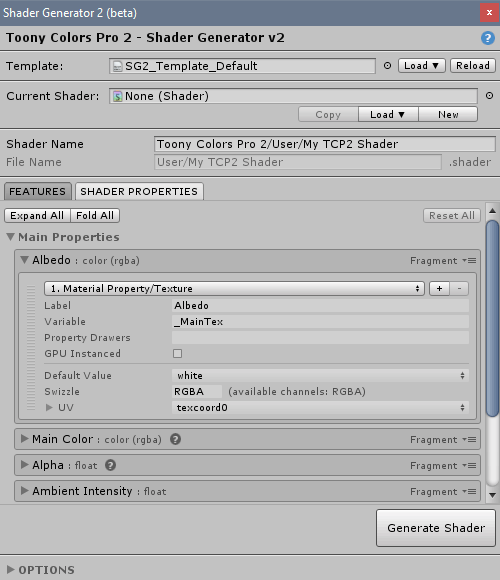Expand the OPTIONS section

pyautogui.click(x=10, y=570)
